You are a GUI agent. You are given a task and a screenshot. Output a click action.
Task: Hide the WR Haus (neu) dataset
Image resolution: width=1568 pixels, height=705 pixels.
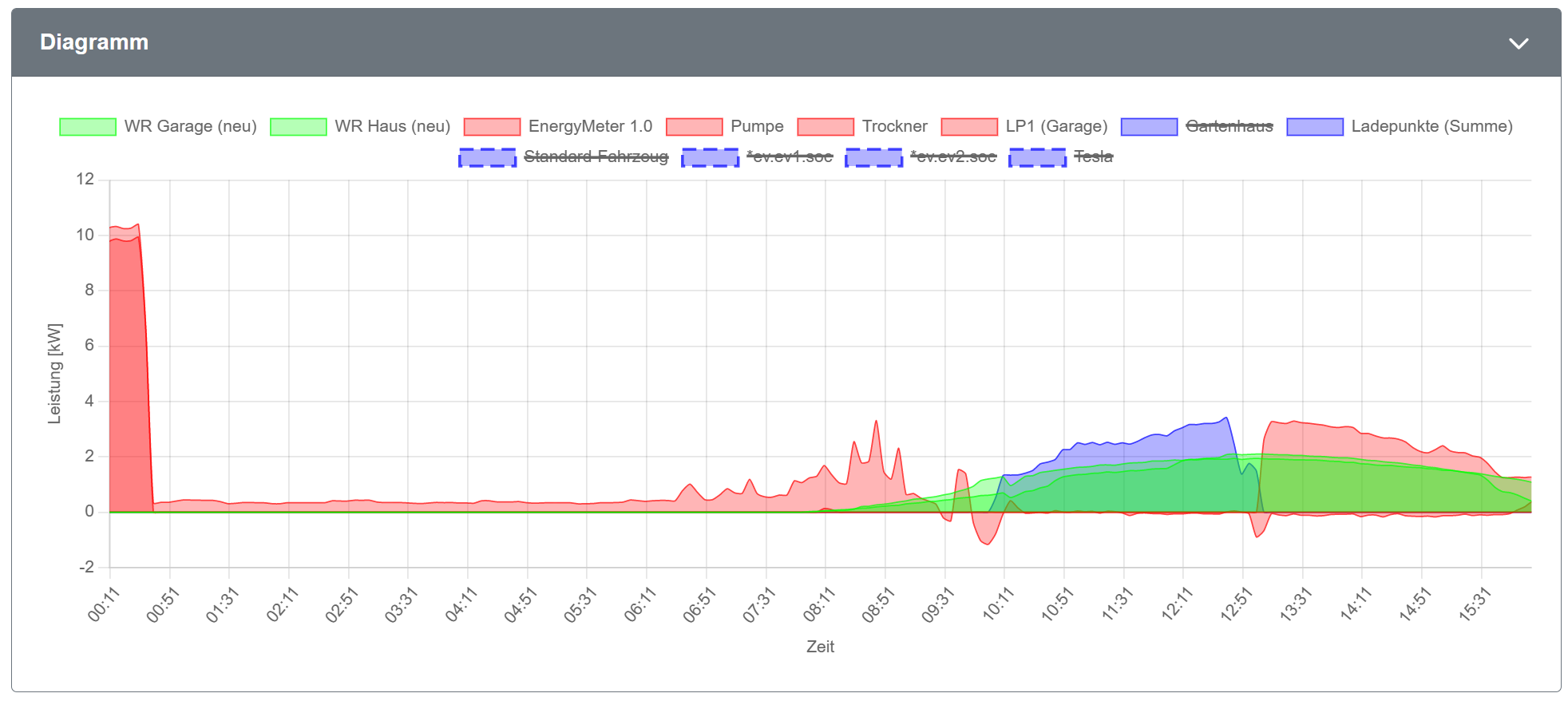point(392,127)
